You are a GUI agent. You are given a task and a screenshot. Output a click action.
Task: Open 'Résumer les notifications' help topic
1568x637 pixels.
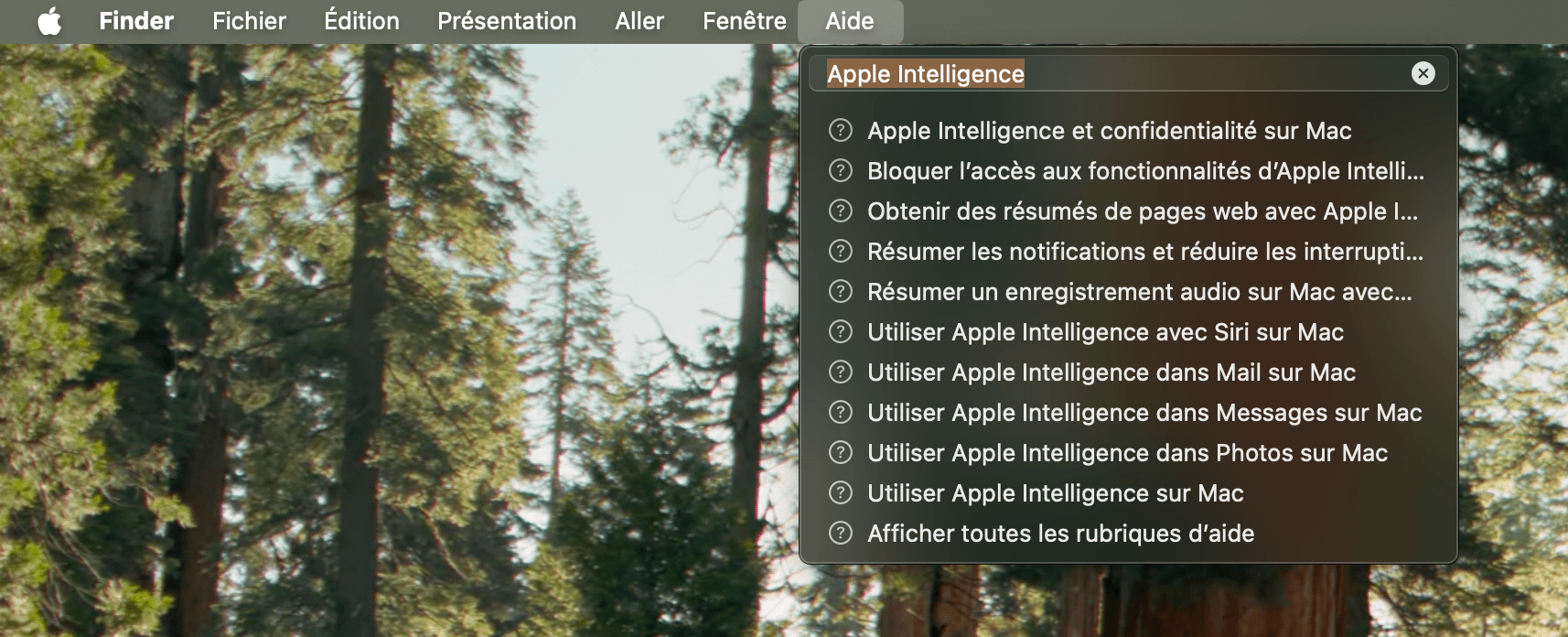point(1127,252)
